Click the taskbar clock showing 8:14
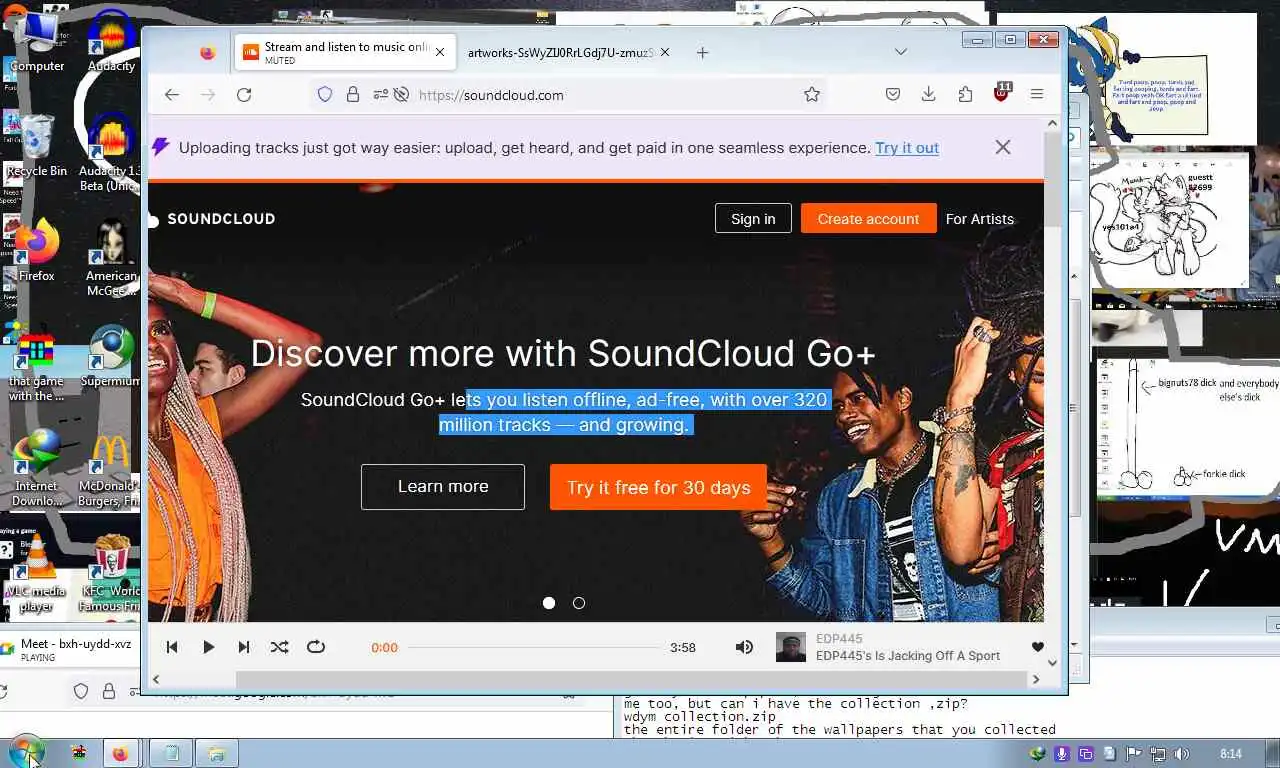This screenshot has height=768, width=1280. 1231,754
